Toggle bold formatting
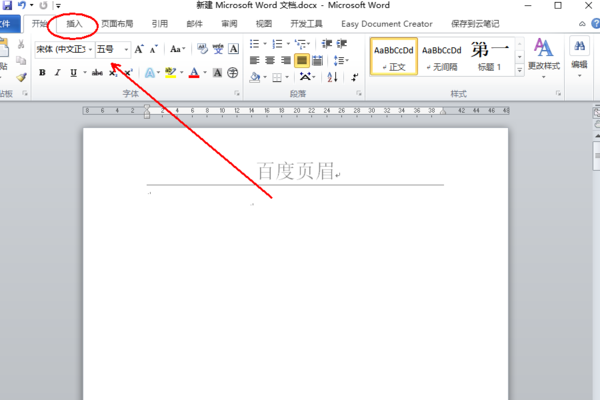600x400 pixels. [x=42, y=72]
